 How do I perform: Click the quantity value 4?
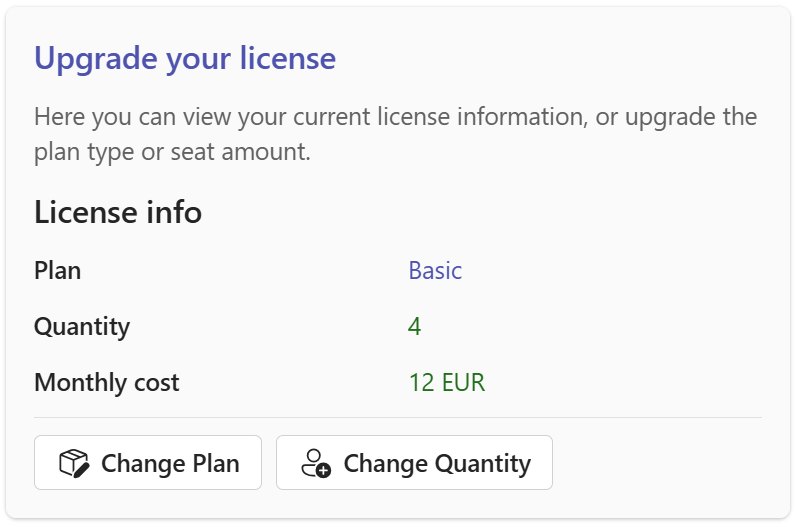point(415,327)
